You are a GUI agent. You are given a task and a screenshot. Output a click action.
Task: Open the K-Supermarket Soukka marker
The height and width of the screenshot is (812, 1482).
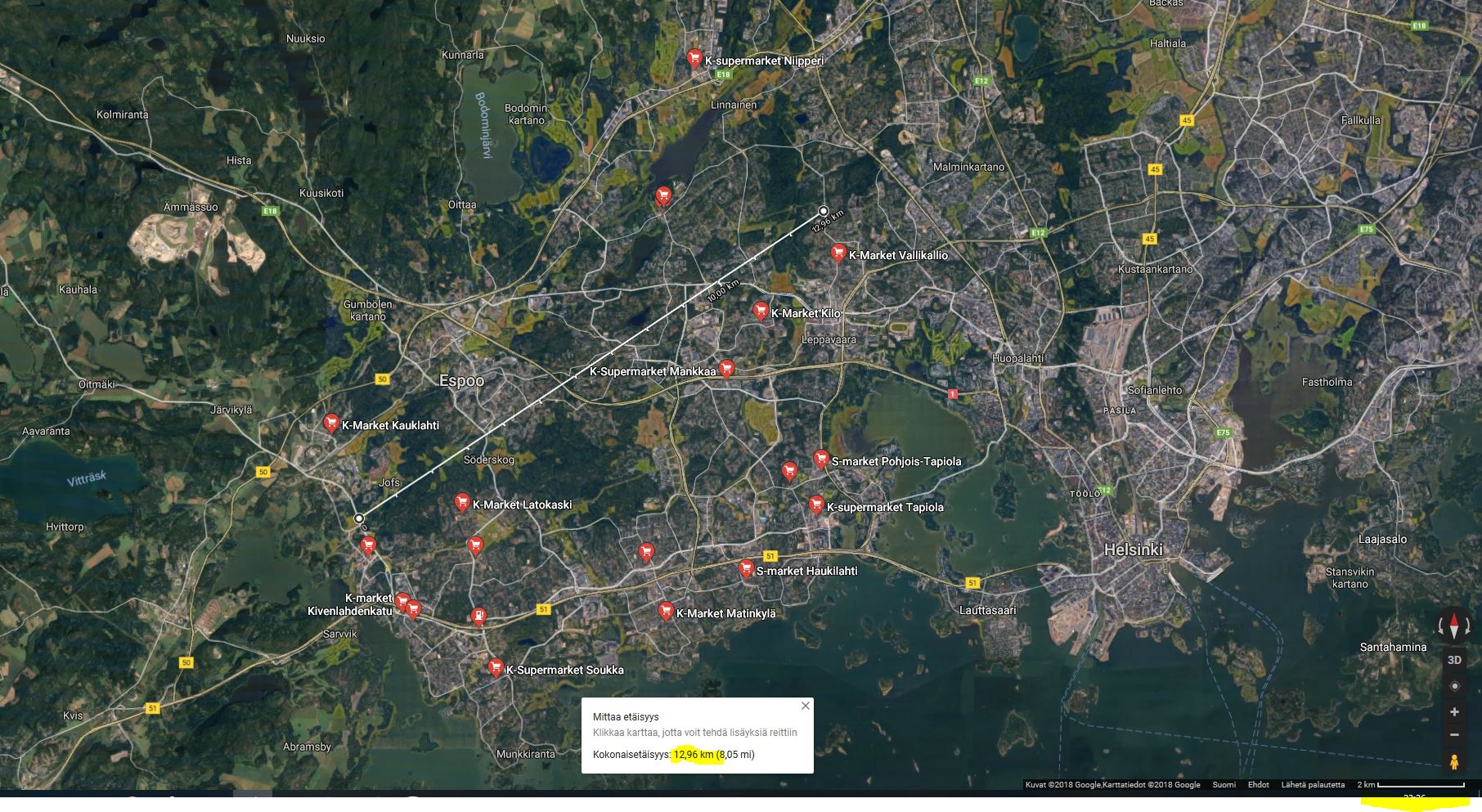pos(495,667)
